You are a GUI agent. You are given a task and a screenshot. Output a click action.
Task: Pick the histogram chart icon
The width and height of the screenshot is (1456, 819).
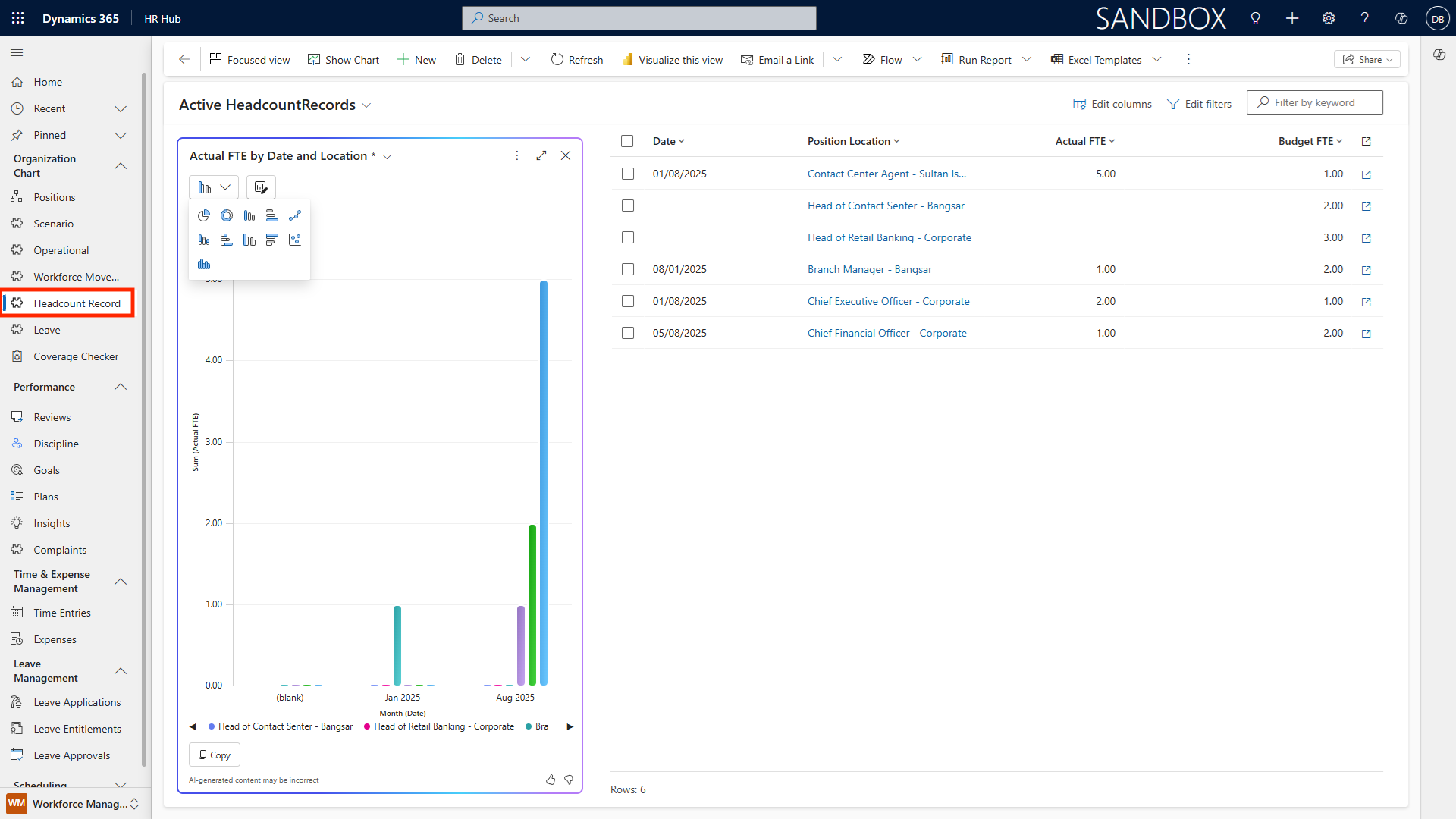tap(203, 265)
